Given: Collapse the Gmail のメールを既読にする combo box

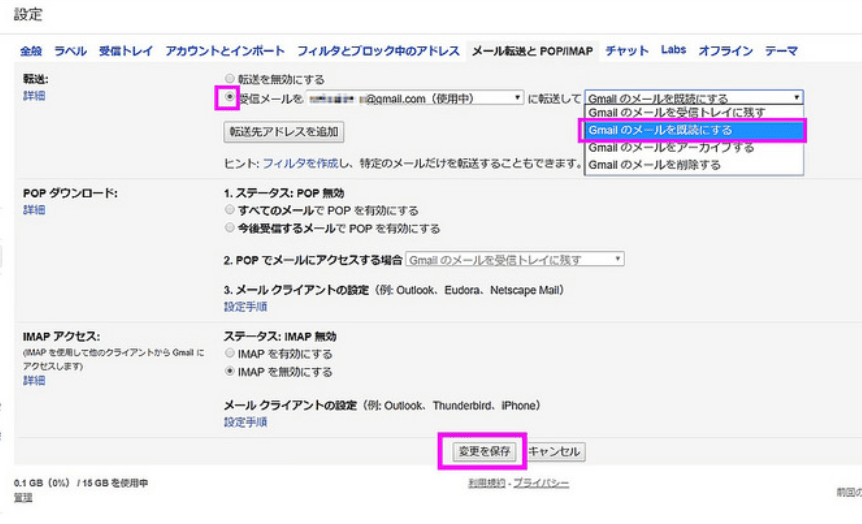Looking at the screenshot, I should point(694,98).
